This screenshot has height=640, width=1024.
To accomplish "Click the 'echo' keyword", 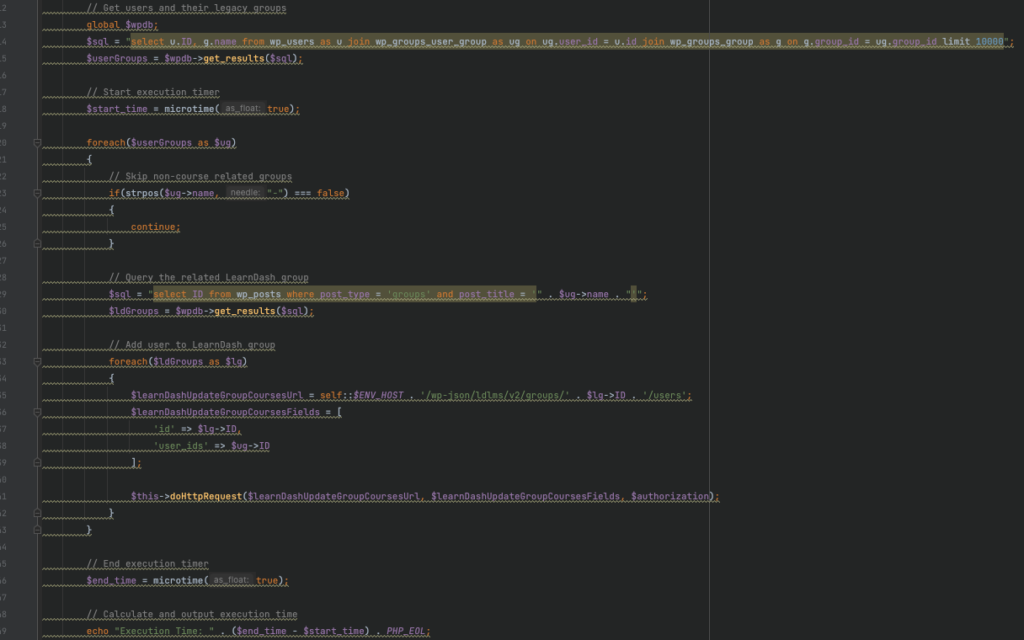I will click(97, 632).
